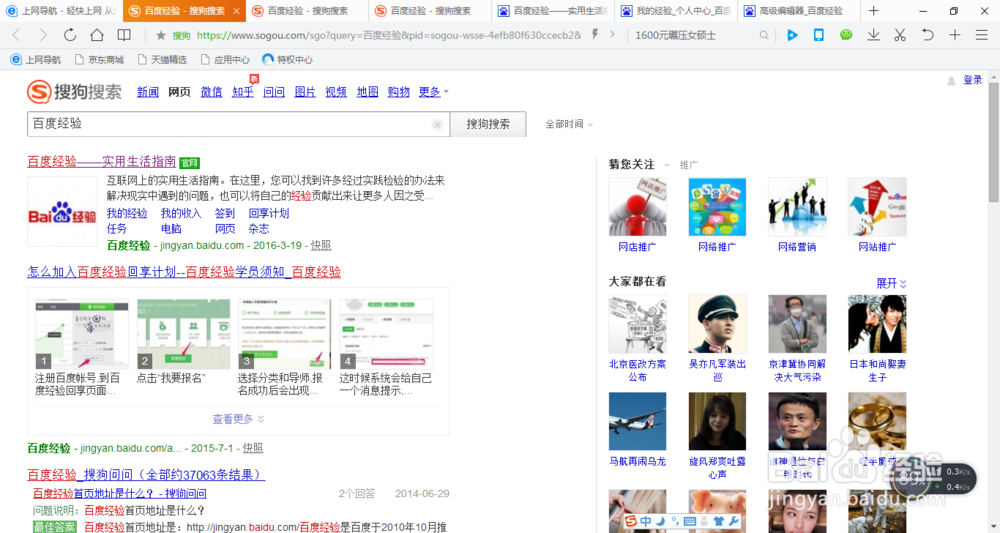Open the 网络营销 promotion thumbnail
This screenshot has width=1000, height=533.
pos(797,207)
